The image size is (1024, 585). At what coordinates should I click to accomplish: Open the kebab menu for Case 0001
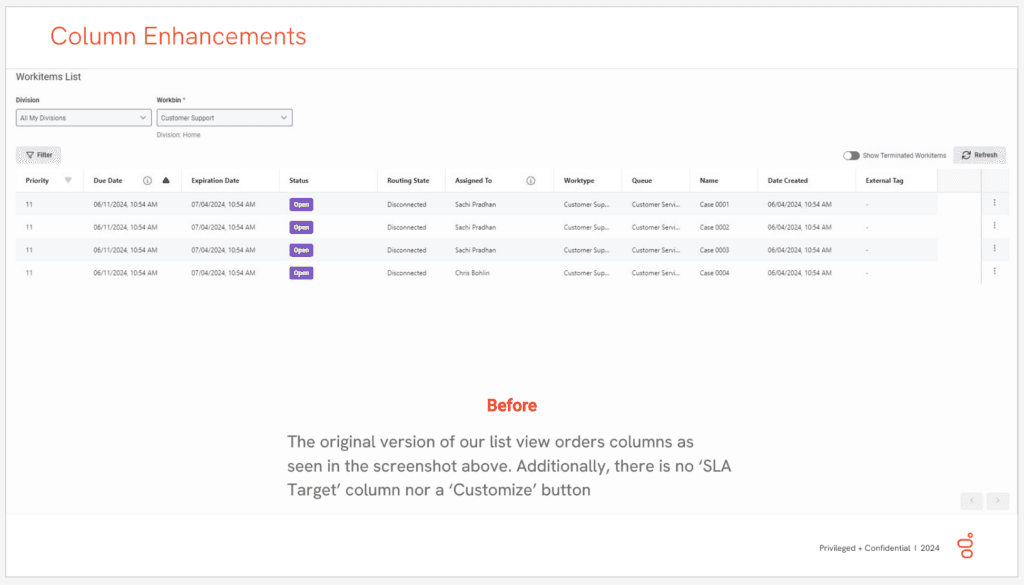[994, 203]
